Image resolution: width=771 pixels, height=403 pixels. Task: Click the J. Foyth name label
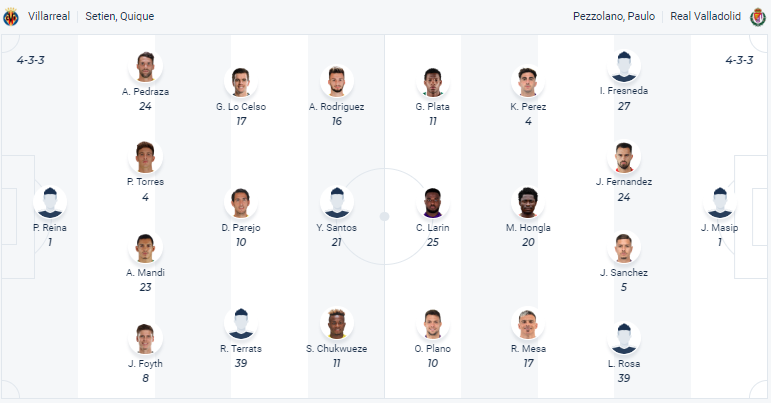coord(146,364)
